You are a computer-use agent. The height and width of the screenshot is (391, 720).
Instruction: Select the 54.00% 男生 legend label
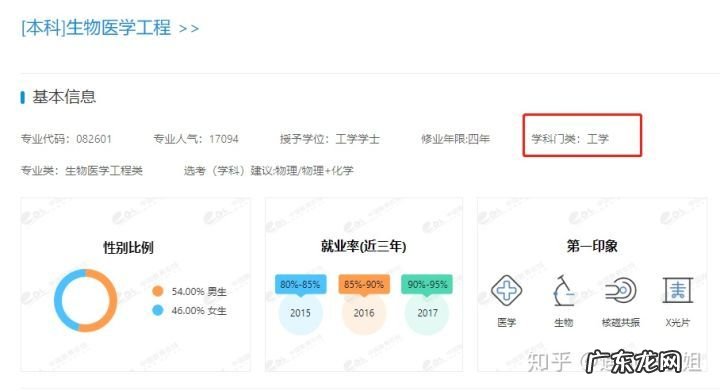tap(199, 291)
